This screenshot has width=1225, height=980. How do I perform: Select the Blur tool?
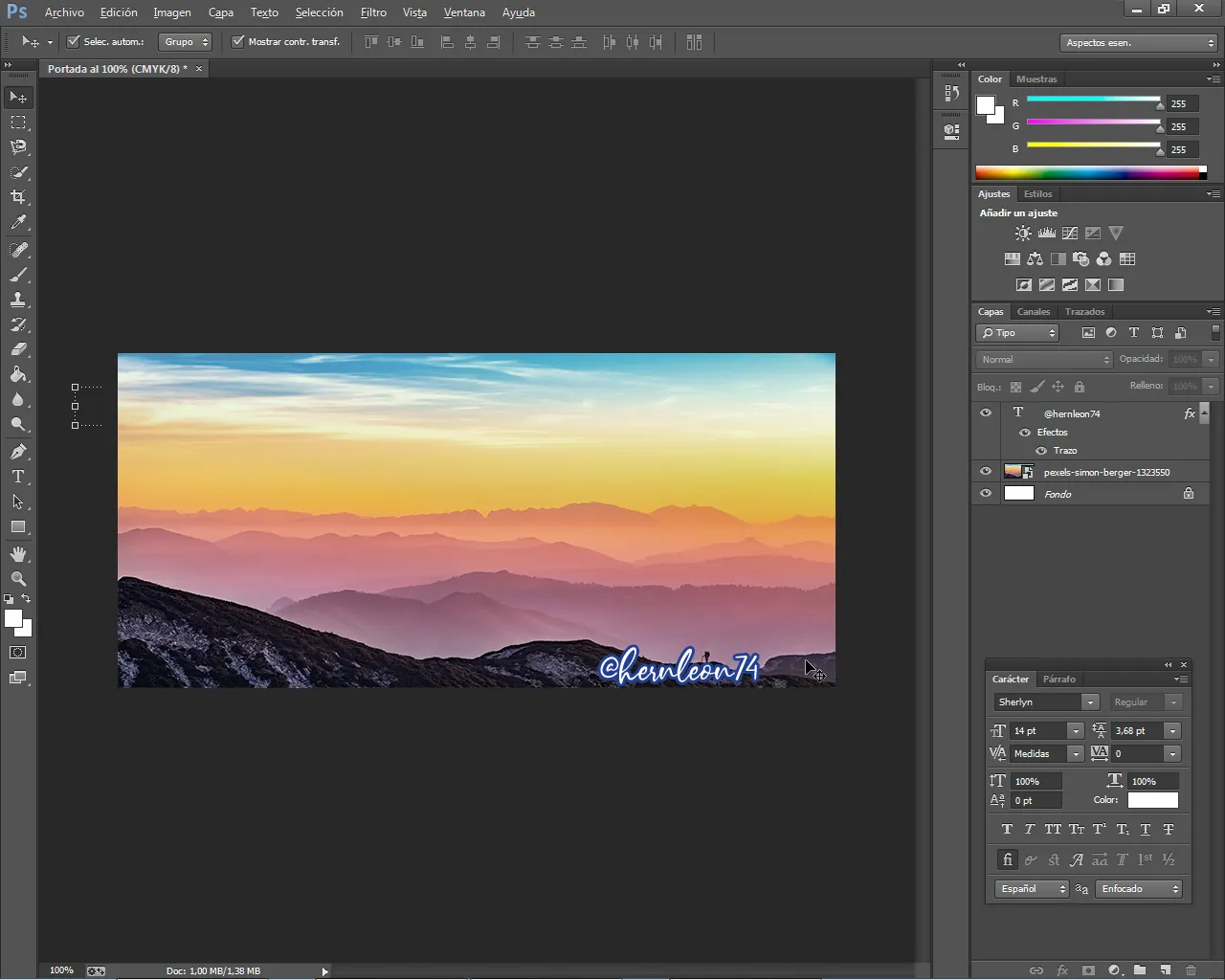point(18,399)
